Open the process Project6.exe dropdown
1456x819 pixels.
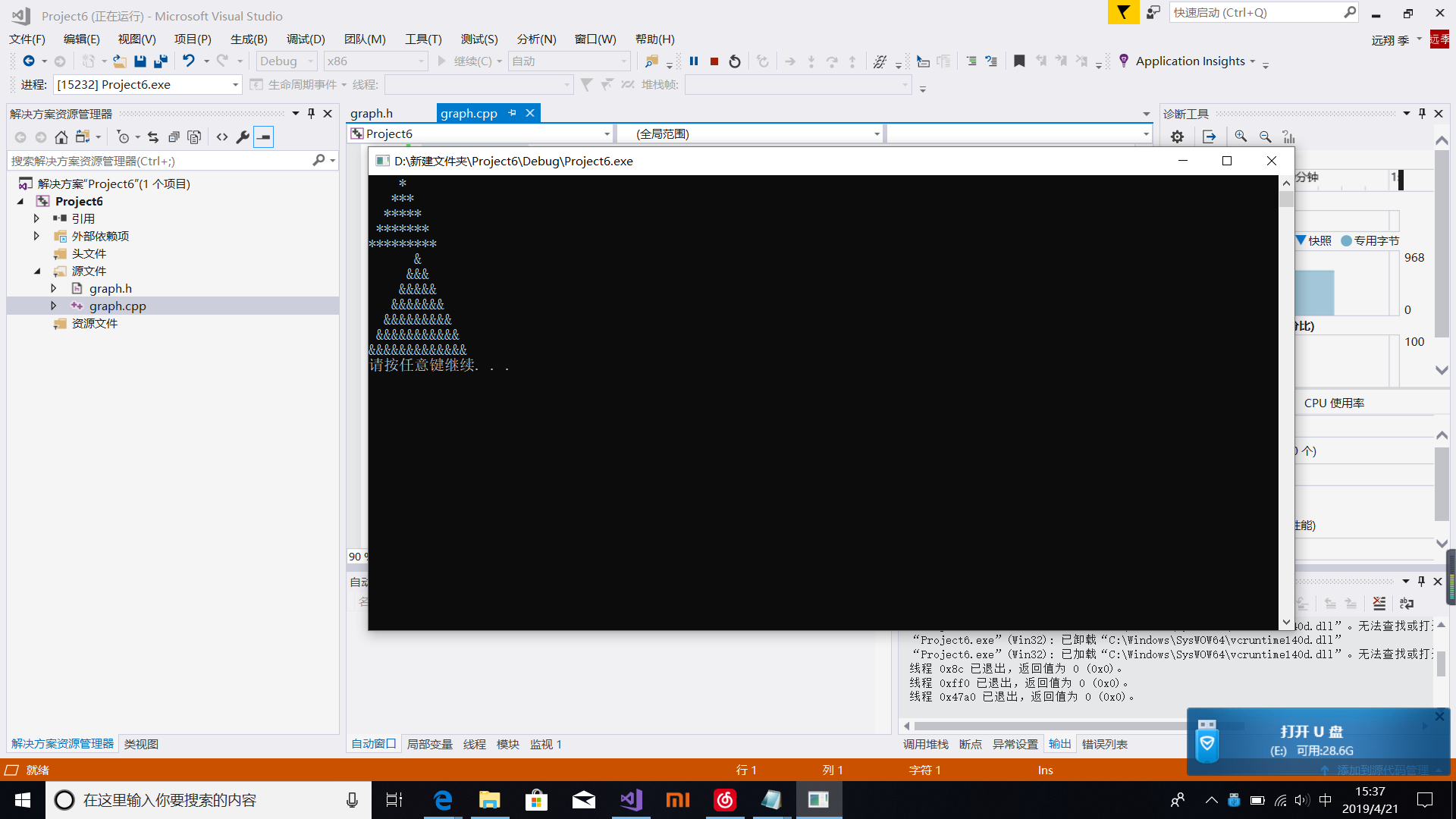(235, 85)
